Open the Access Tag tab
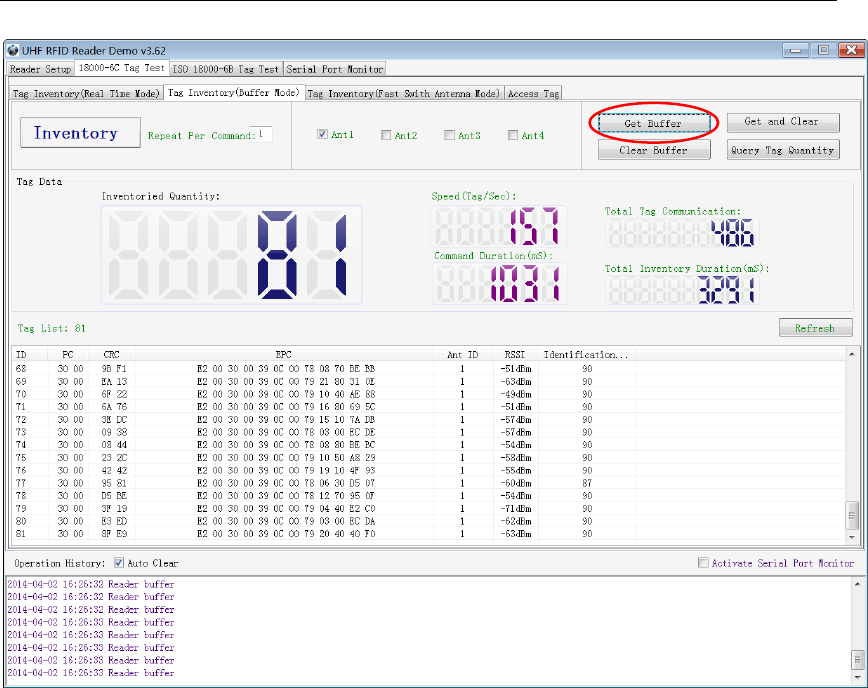Image resolution: width=868 pixels, height=688 pixels. (x=533, y=93)
